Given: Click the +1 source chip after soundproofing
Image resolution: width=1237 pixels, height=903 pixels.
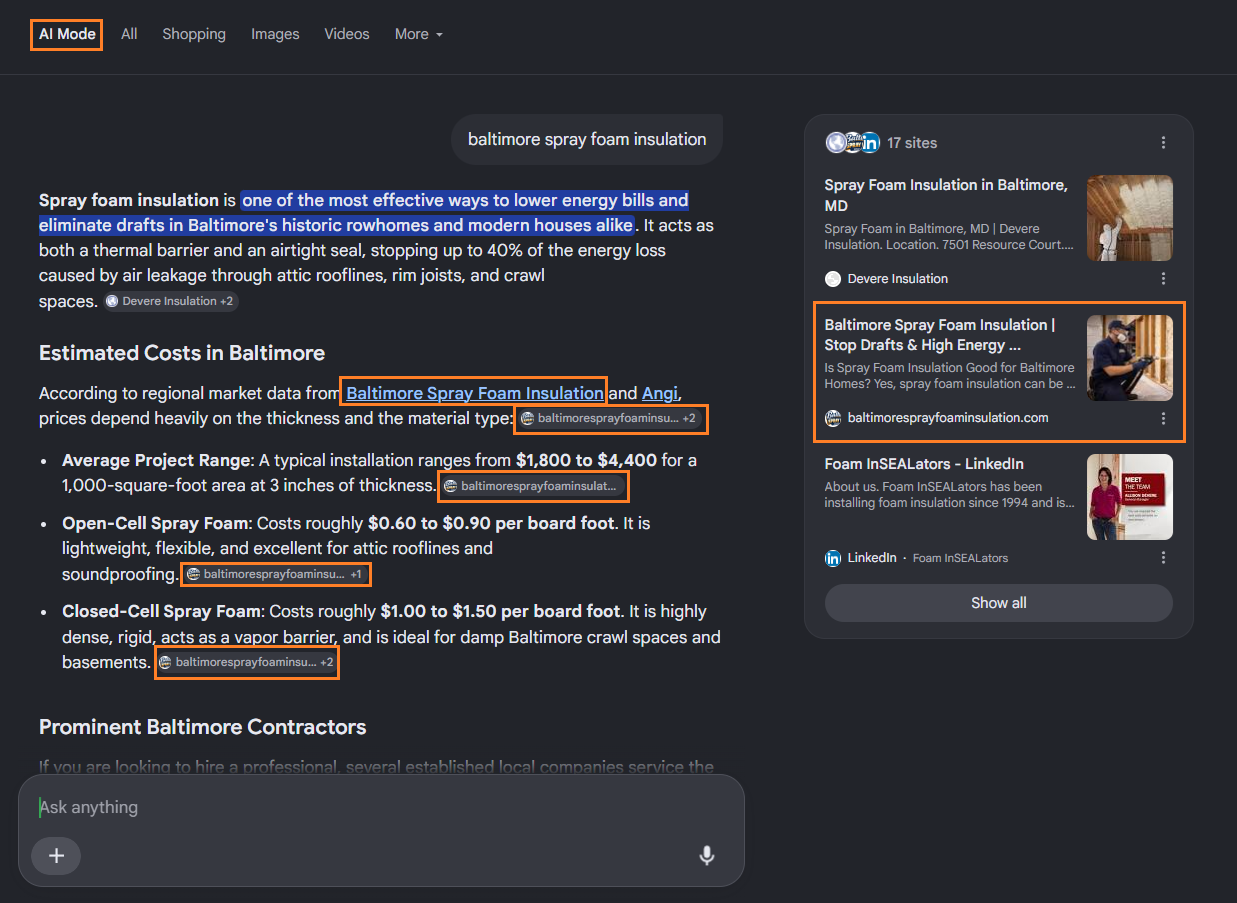Looking at the screenshot, I should pyautogui.click(x=276, y=574).
